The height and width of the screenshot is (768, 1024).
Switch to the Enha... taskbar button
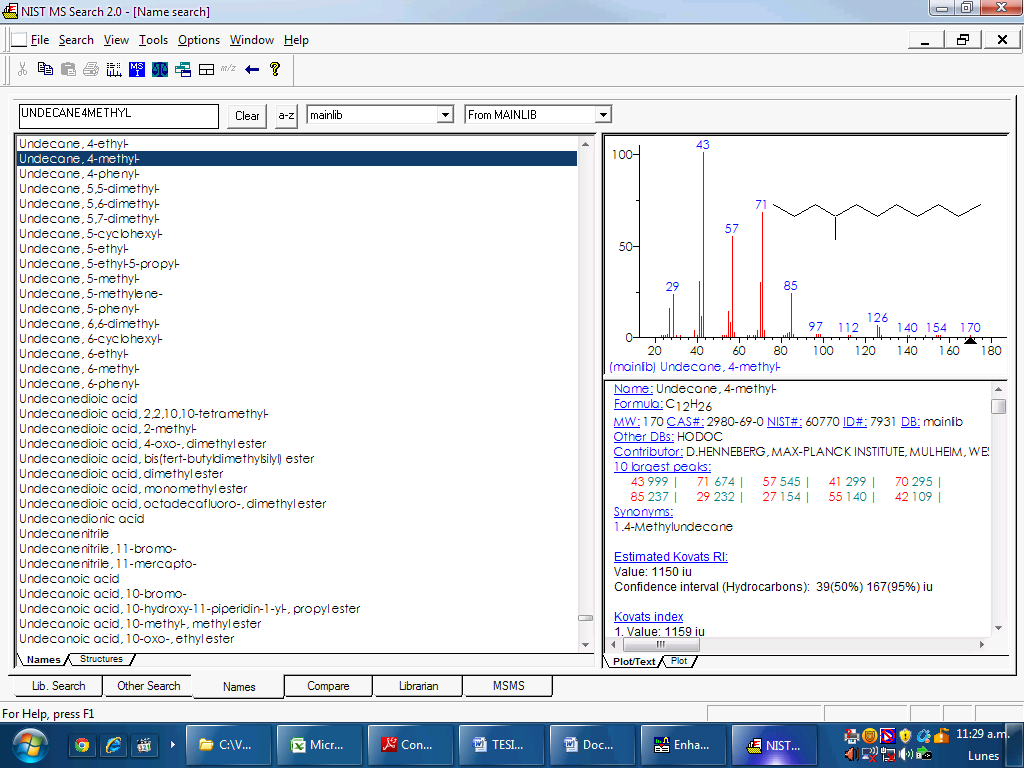point(682,745)
